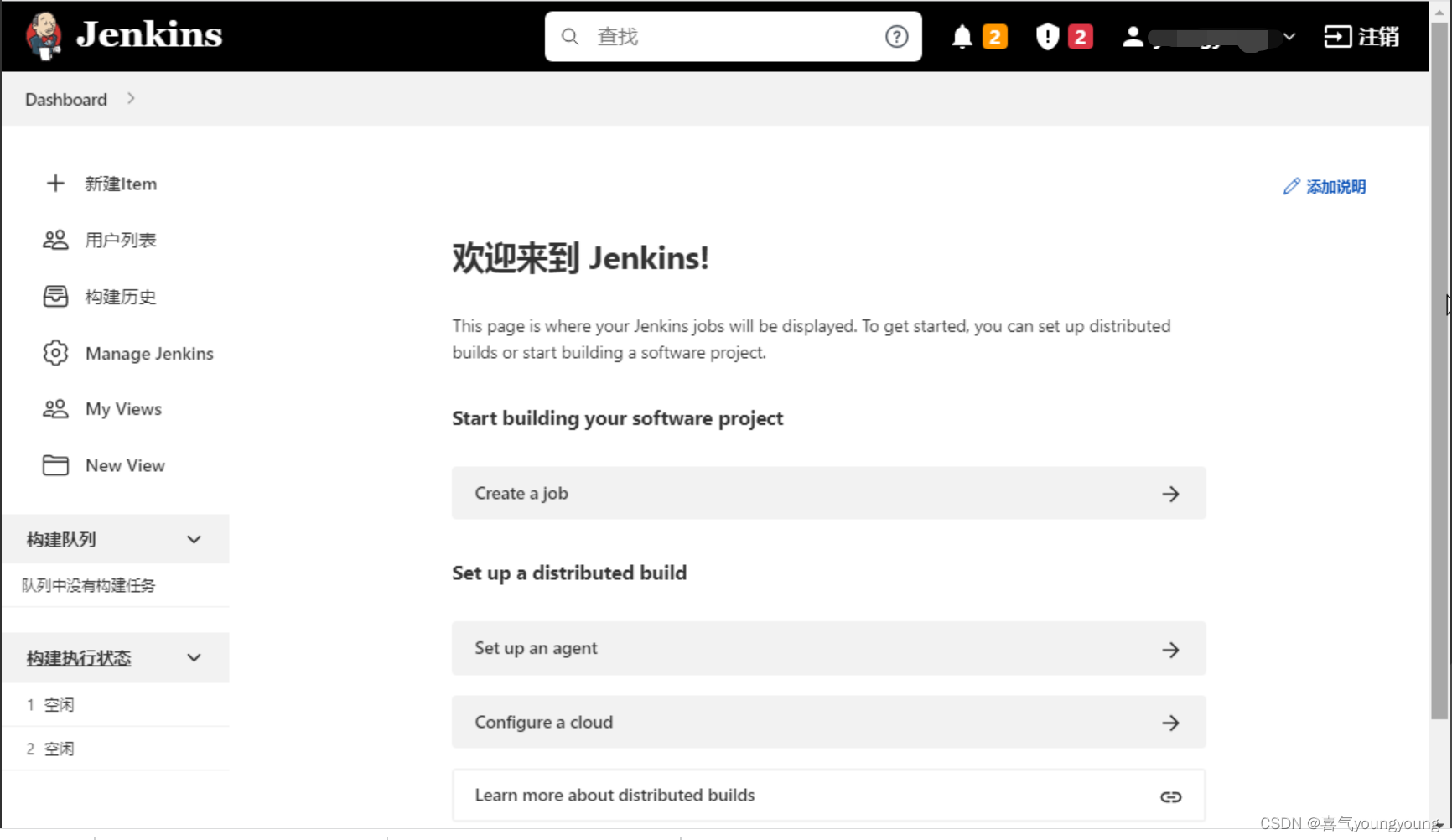Viewport: 1452px width, 840px height.
Task: Go to Dashboard breadcrumb
Action: (66, 99)
